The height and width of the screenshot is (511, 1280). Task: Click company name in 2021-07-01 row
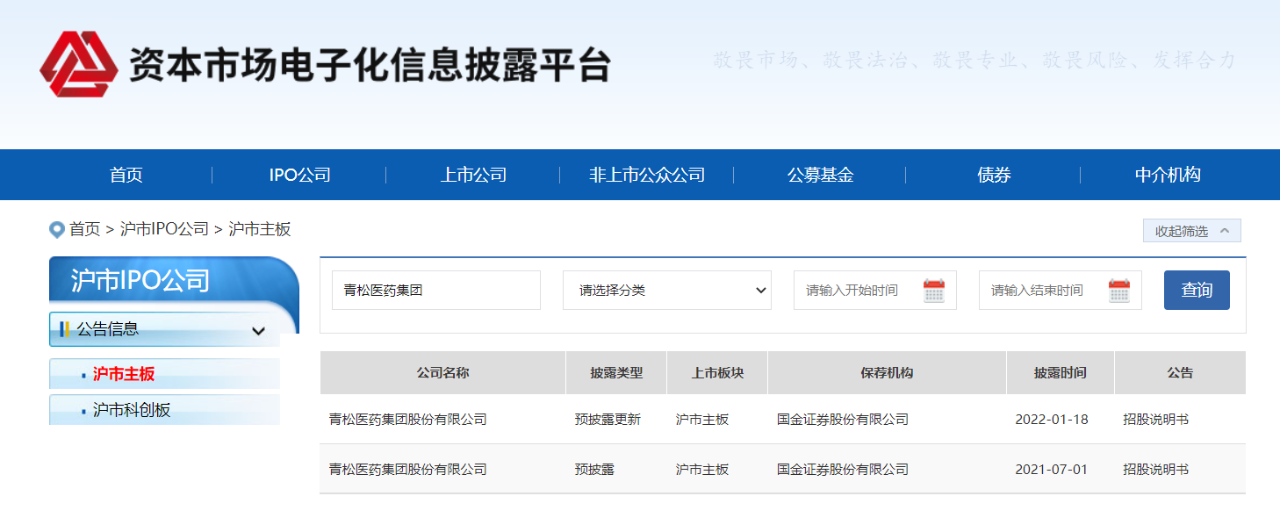[x=408, y=469]
